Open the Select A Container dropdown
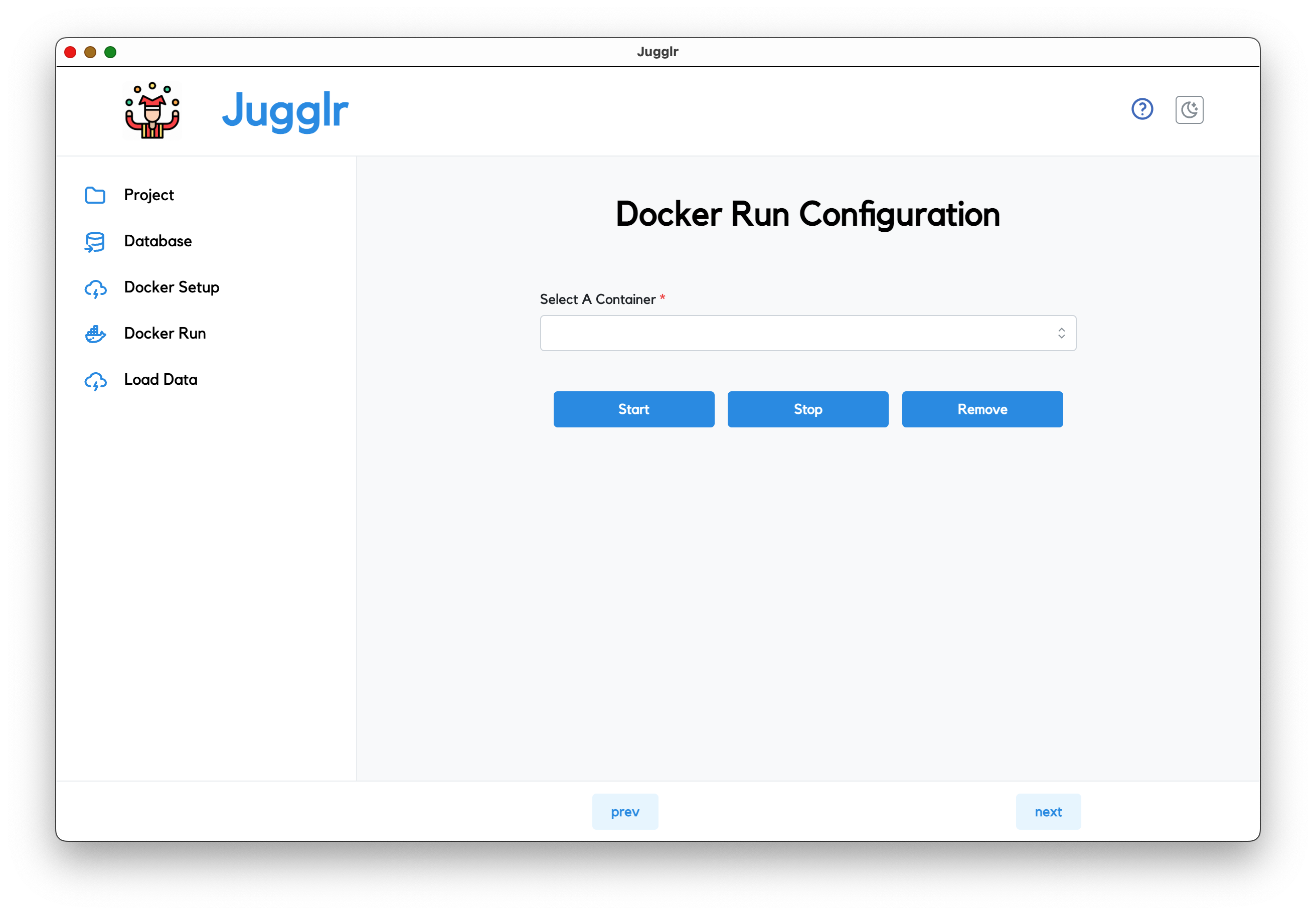 pos(807,333)
